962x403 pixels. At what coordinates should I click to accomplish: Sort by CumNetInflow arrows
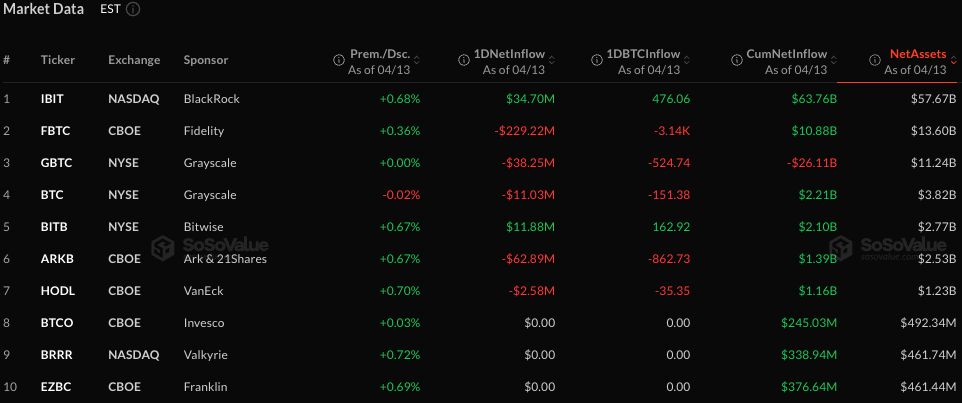coord(834,60)
